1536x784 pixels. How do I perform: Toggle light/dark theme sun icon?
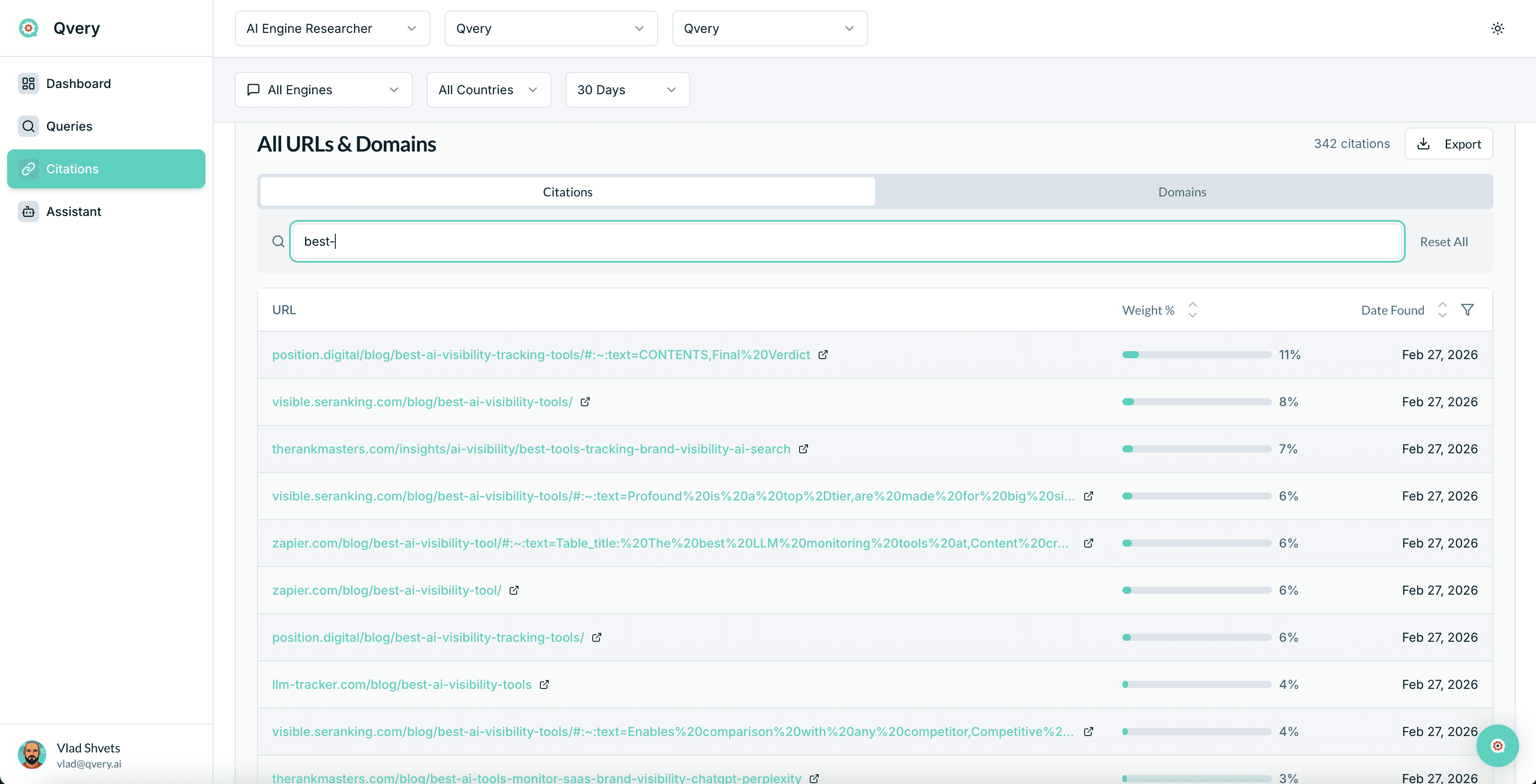click(1497, 28)
